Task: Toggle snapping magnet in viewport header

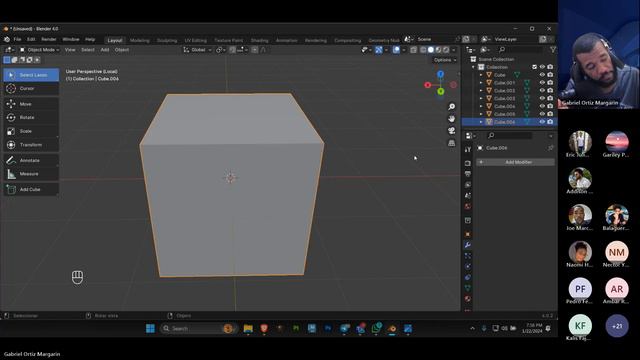Action: click(x=233, y=50)
